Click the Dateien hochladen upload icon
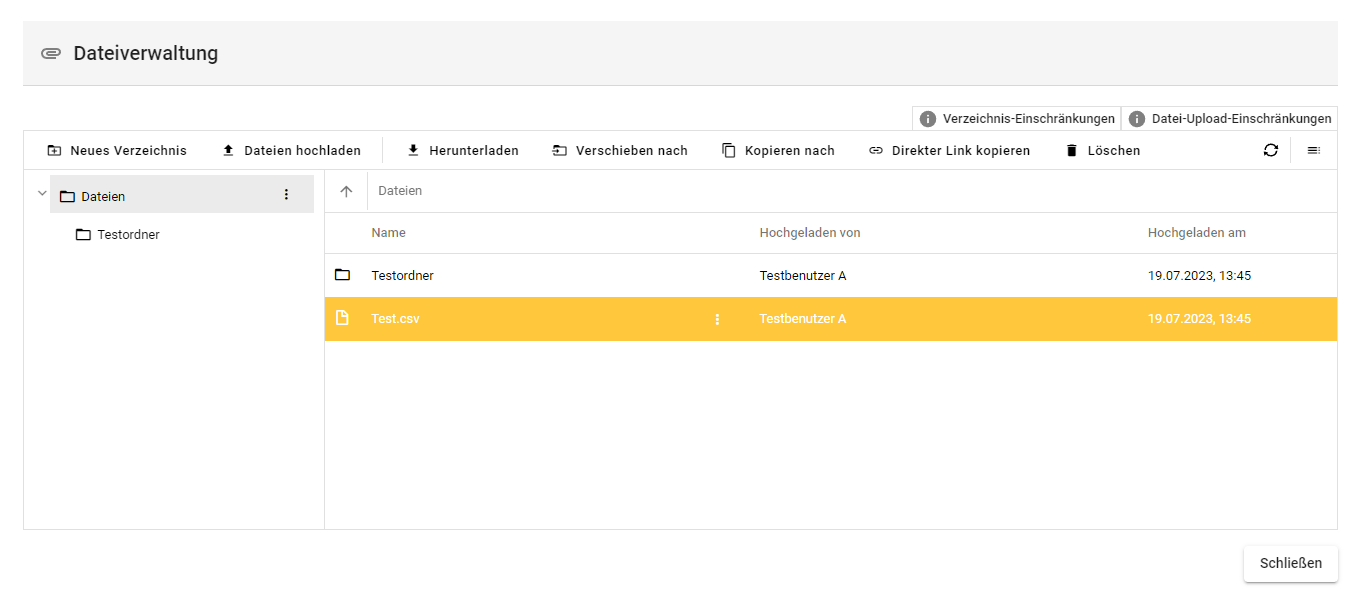 coord(228,151)
